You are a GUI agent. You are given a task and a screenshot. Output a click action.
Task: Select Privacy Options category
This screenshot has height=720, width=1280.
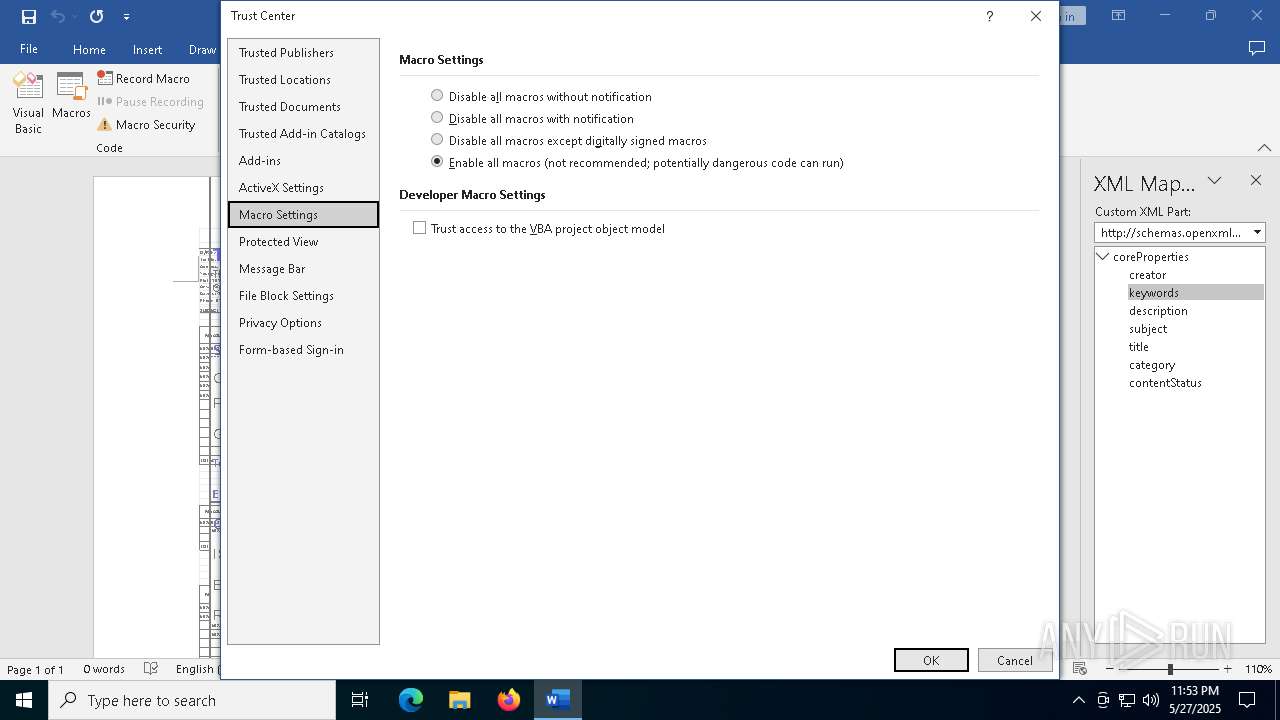pyautogui.click(x=303, y=323)
